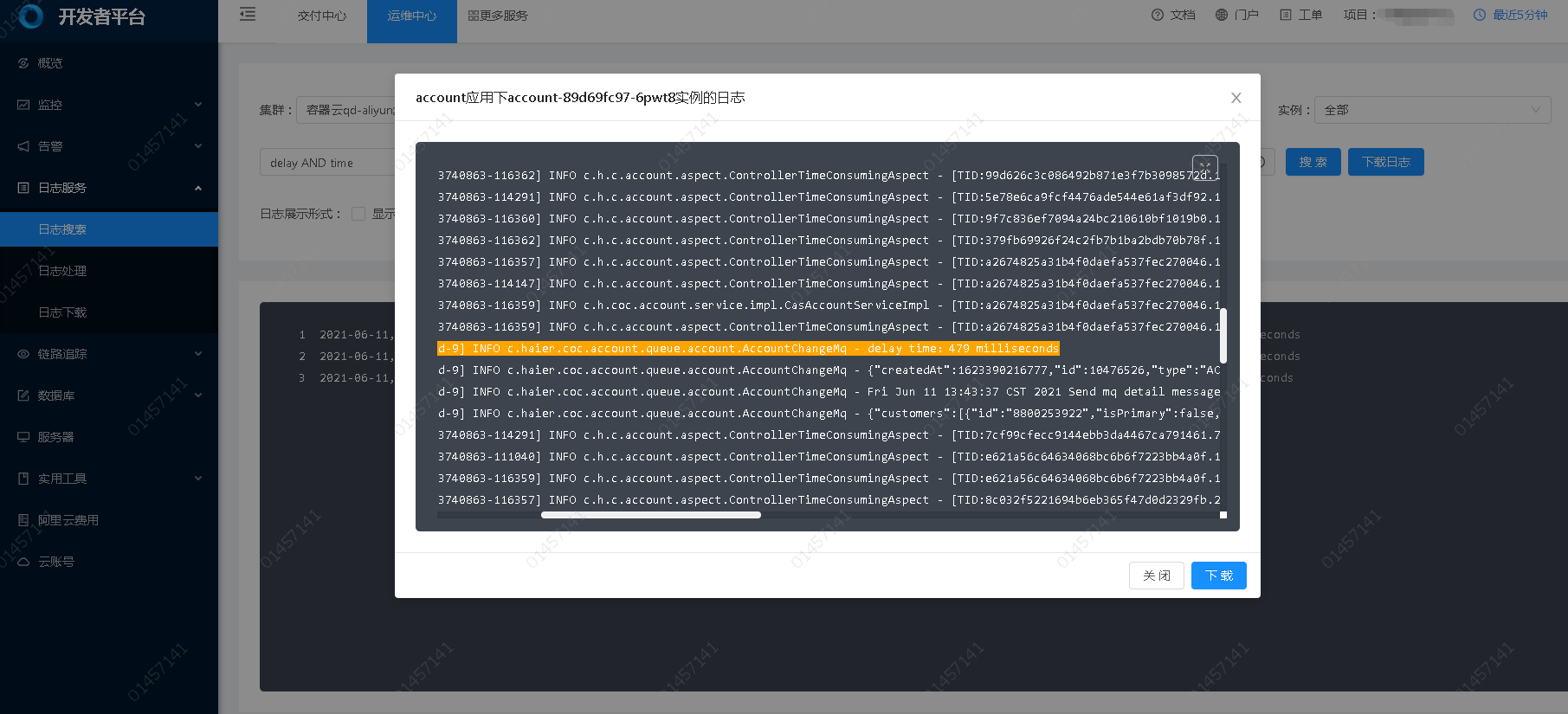Switch to the 交付中心 tab

(x=322, y=16)
